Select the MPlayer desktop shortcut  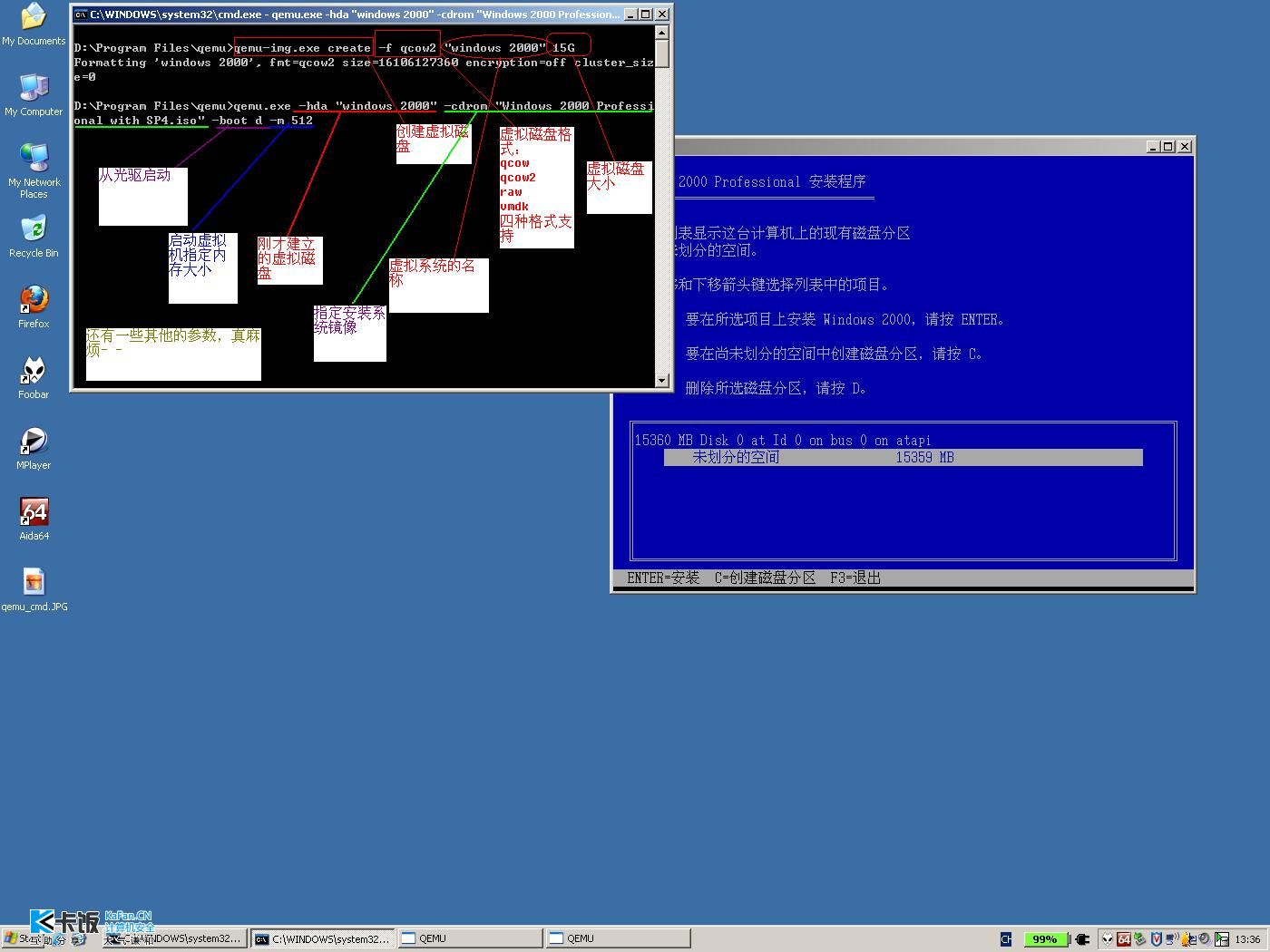34,448
